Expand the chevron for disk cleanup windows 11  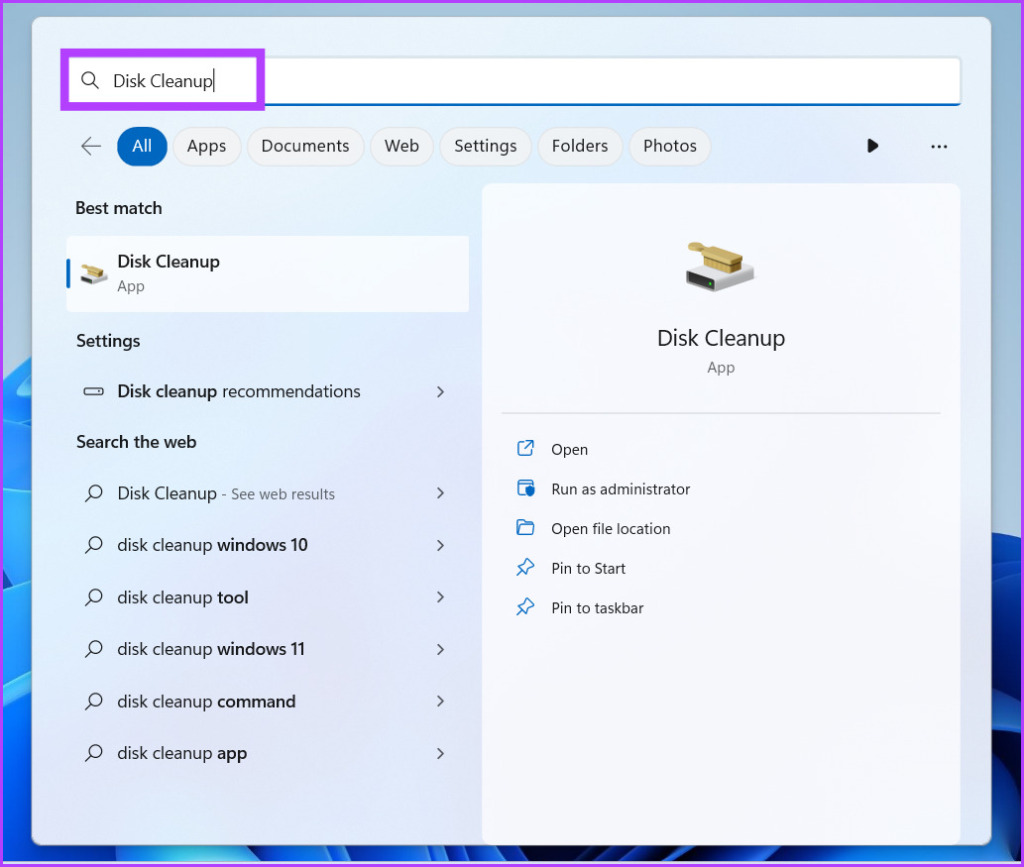coord(440,649)
